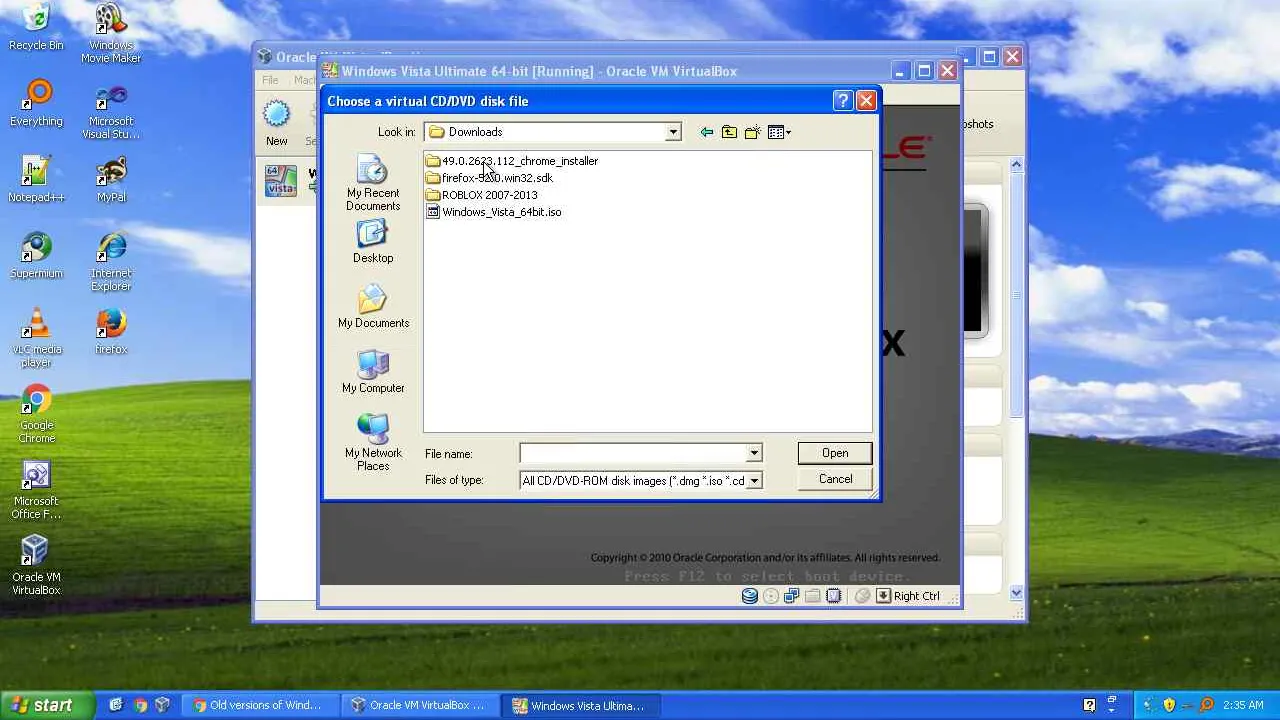
Task: Click the mouse integration icon in VM status bar
Action: [862, 596]
